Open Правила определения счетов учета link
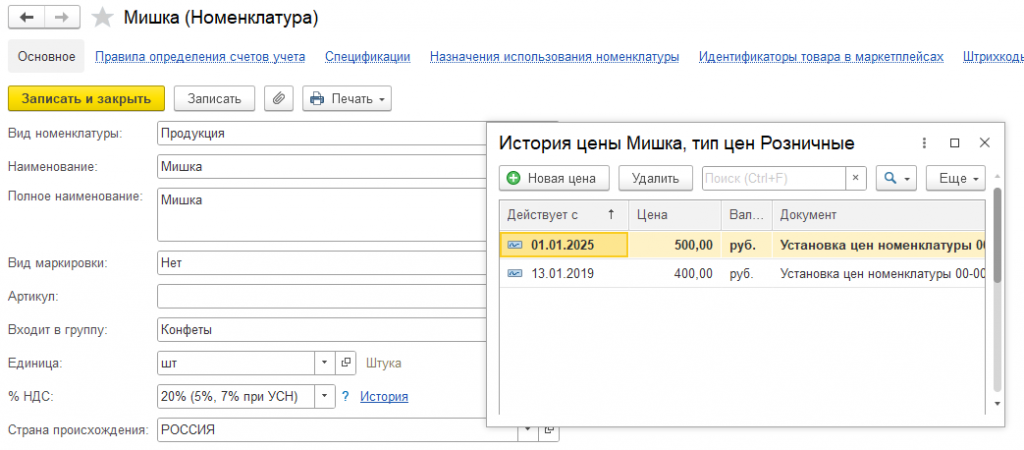Screen dimensions: 1024x450 click(x=200, y=57)
